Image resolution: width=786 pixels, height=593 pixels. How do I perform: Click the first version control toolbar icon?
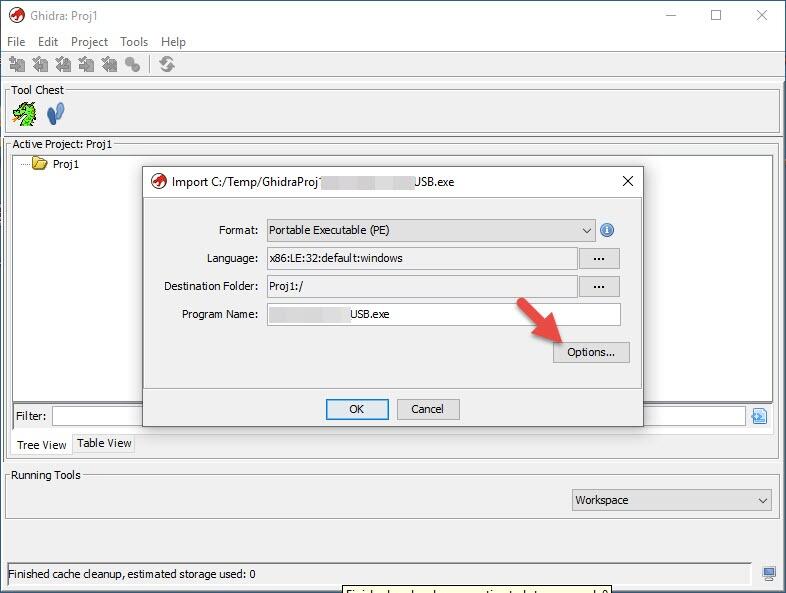17,65
